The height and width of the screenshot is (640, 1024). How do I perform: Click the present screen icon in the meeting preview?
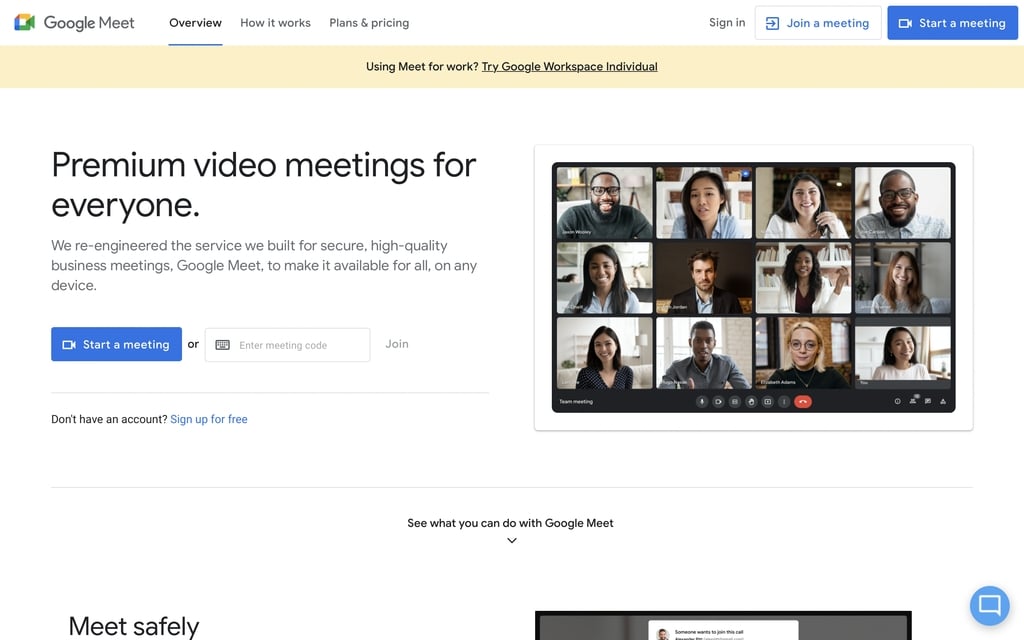pos(767,402)
